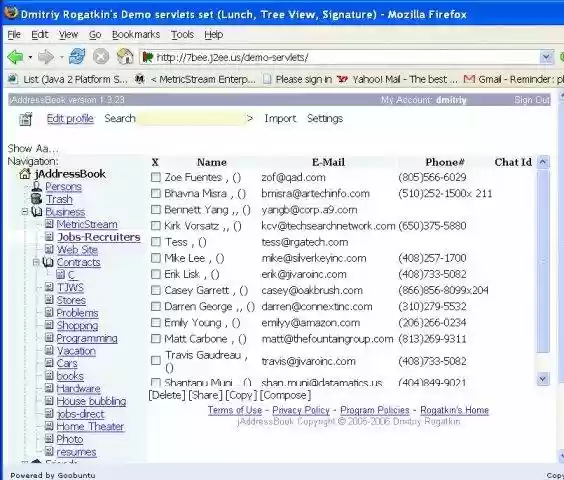
Task: Click the icon next to Cars folder
Action: point(49,363)
